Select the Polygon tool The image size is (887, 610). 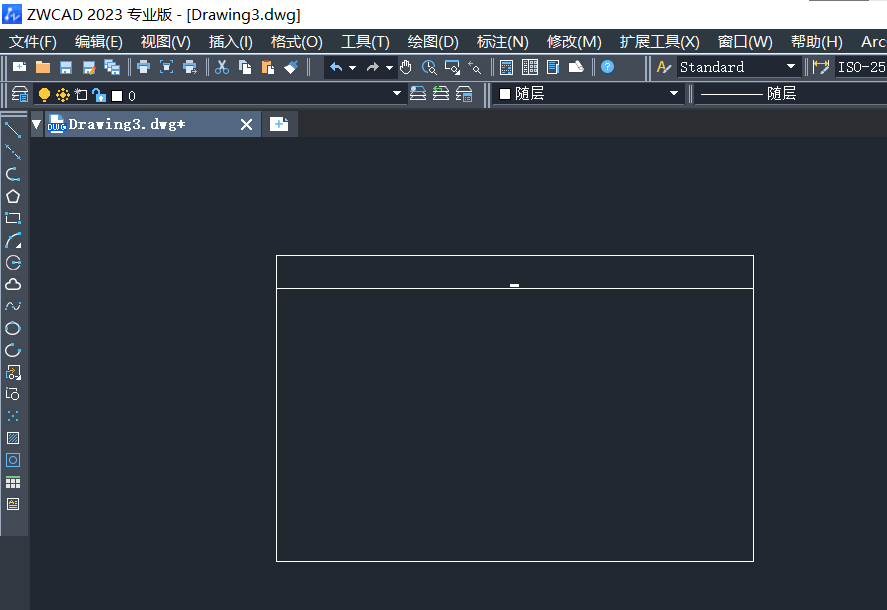pyautogui.click(x=13, y=196)
